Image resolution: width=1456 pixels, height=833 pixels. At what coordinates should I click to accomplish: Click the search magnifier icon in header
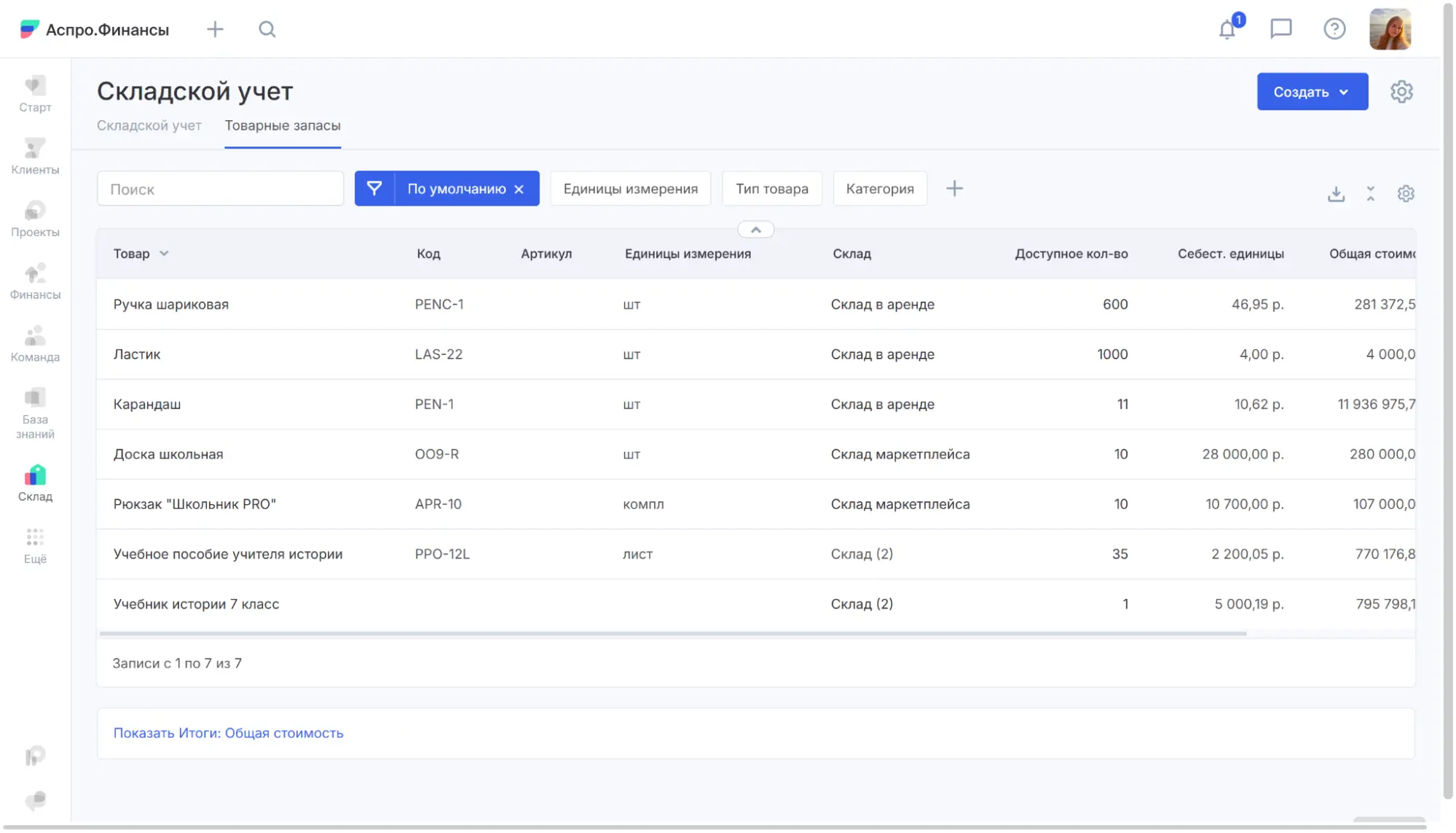(267, 29)
